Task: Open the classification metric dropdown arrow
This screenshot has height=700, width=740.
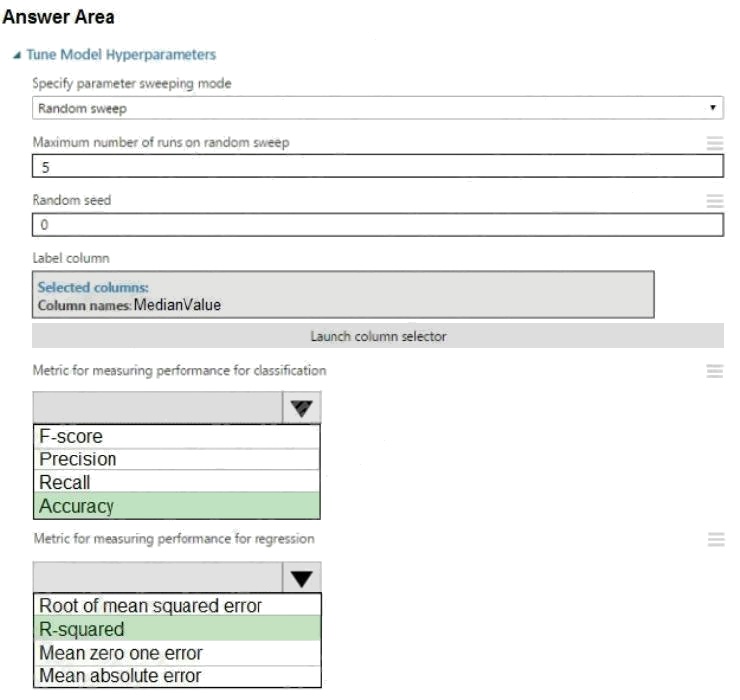Action: (x=302, y=407)
